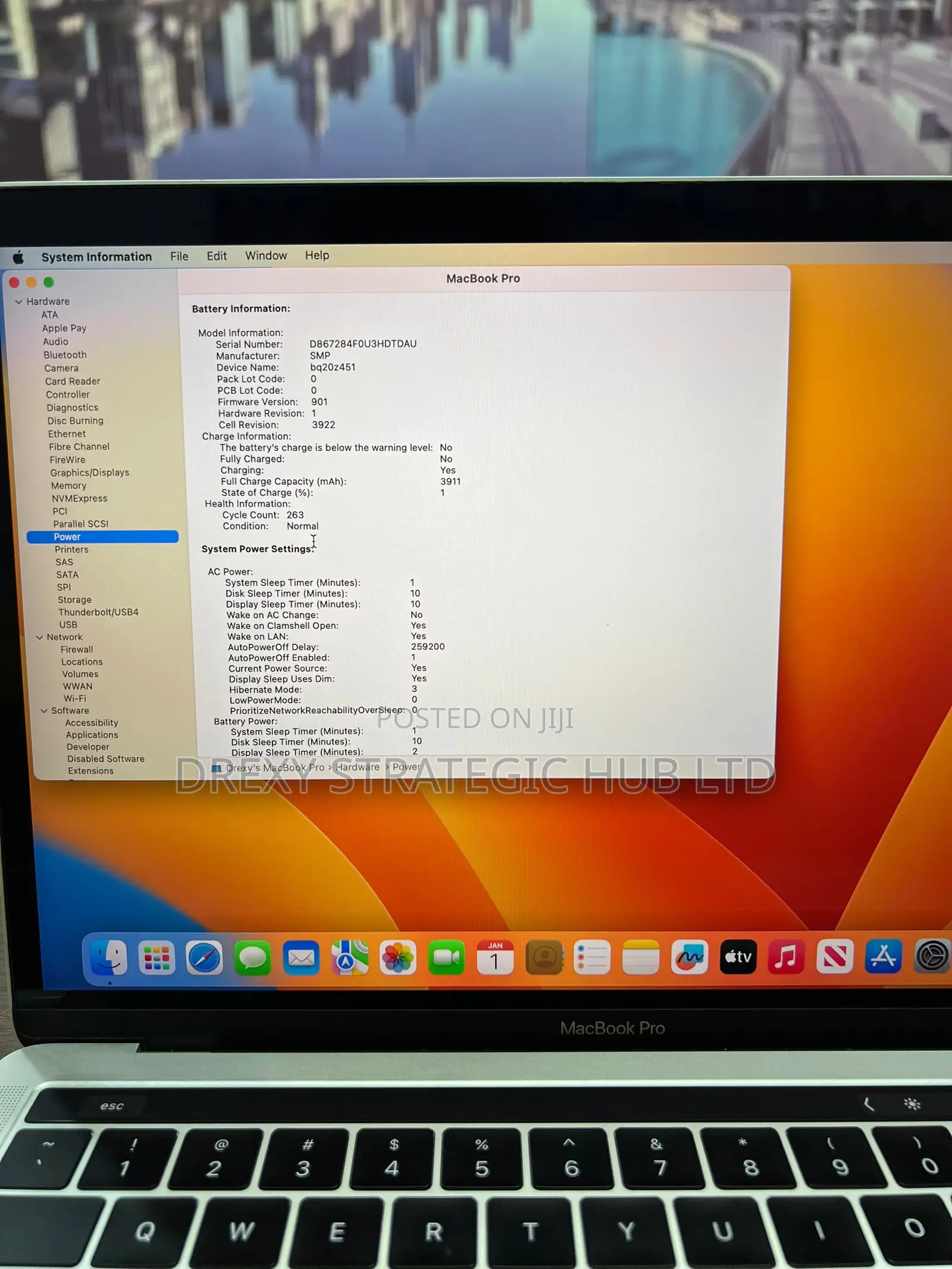Open App Store in Dock
This screenshot has height=1269, width=952.
coord(883,957)
